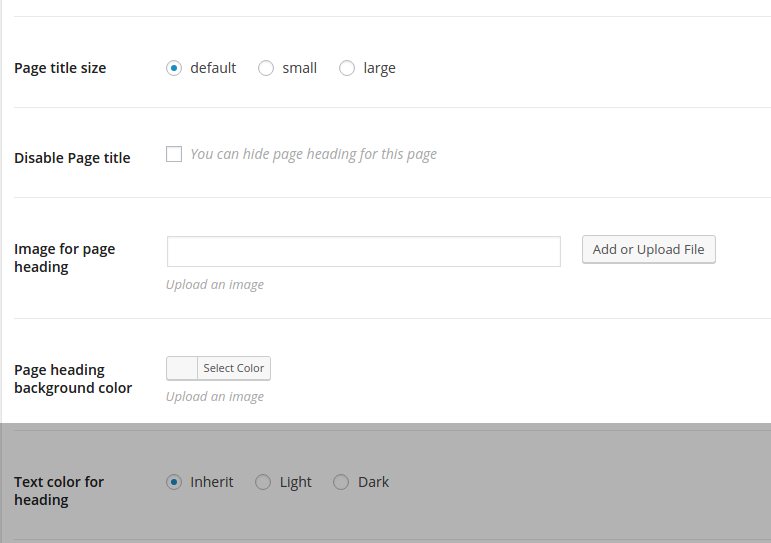Image resolution: width=771 pixels, height=543 pixels.
Task: Click the 'large' option label text
Action: (379, 68)
